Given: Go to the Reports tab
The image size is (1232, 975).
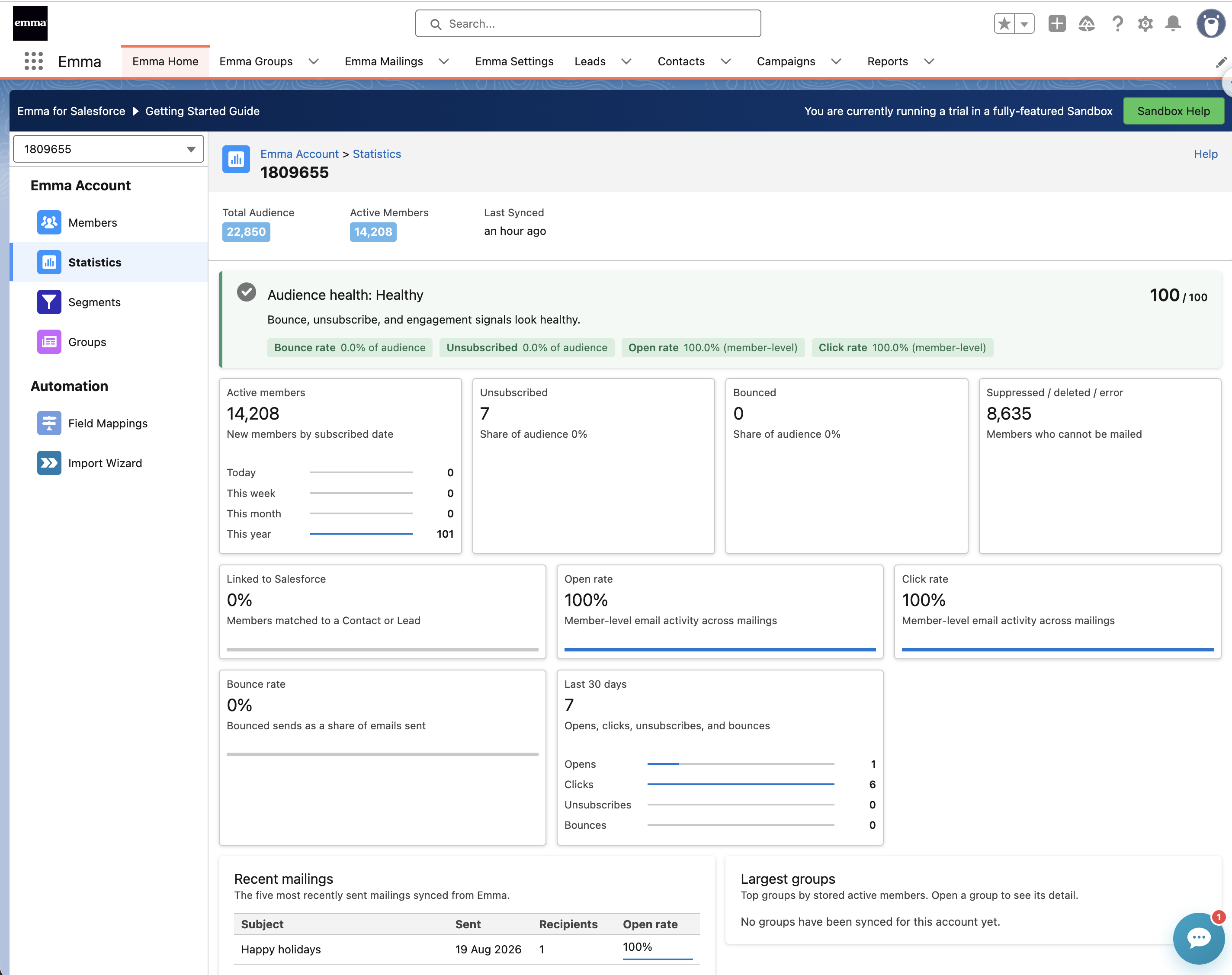Looking at the screenshot, I should [887, 62].
